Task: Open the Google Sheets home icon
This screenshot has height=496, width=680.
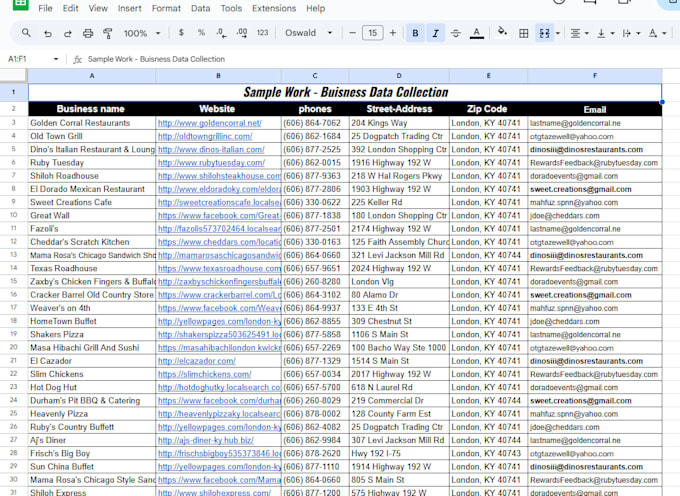Action: 20,4
